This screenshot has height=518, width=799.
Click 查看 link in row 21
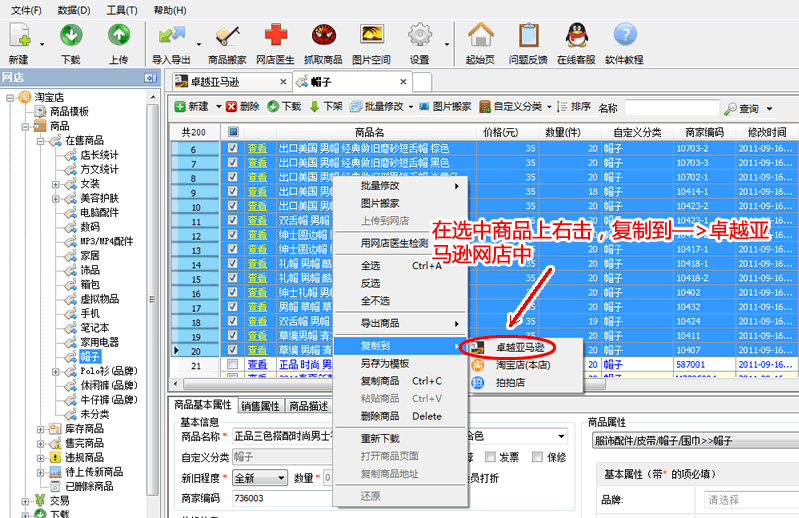coord(257,364)
